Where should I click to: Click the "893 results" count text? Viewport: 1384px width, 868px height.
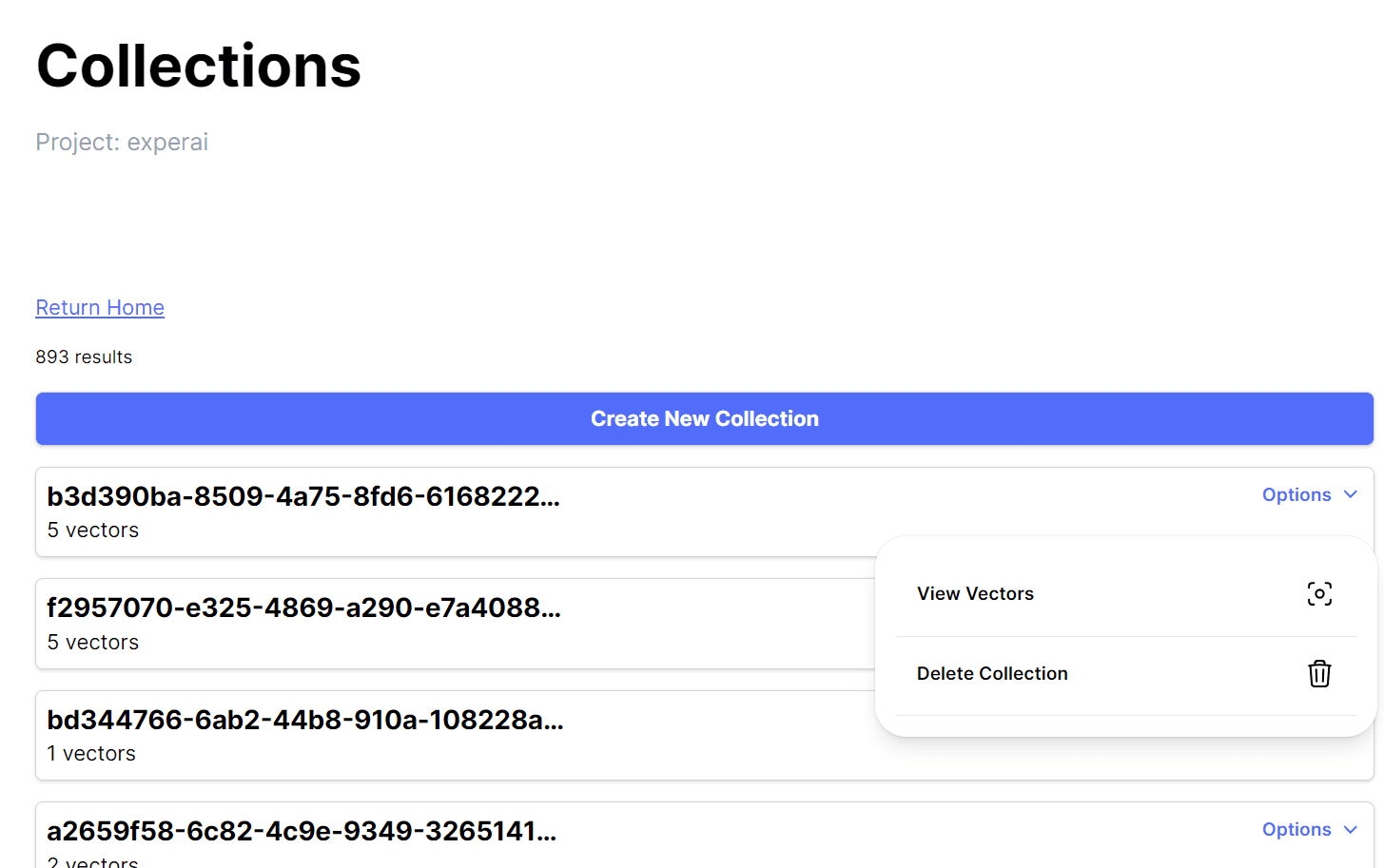[84, 357]
